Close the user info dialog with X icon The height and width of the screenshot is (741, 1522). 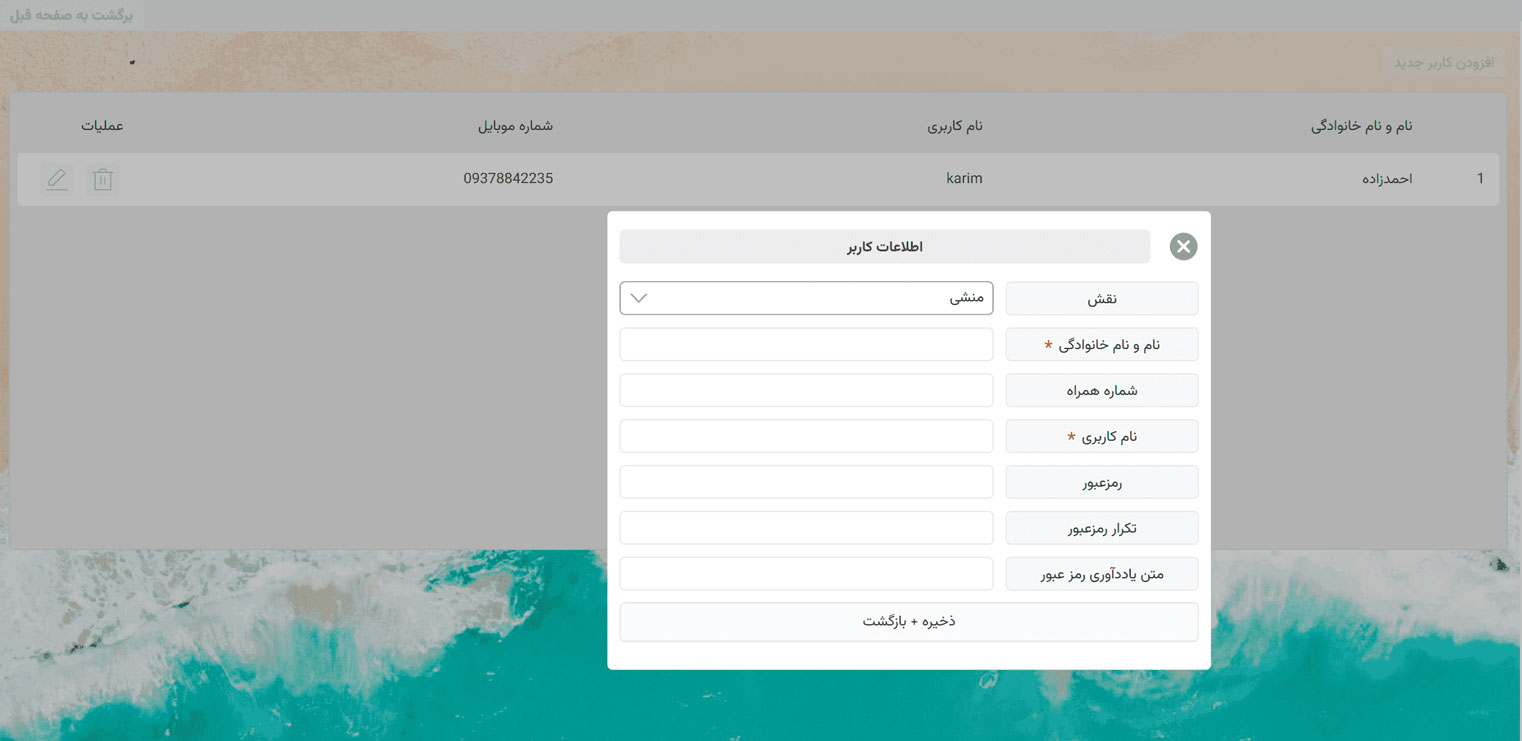coord(1183,246)
